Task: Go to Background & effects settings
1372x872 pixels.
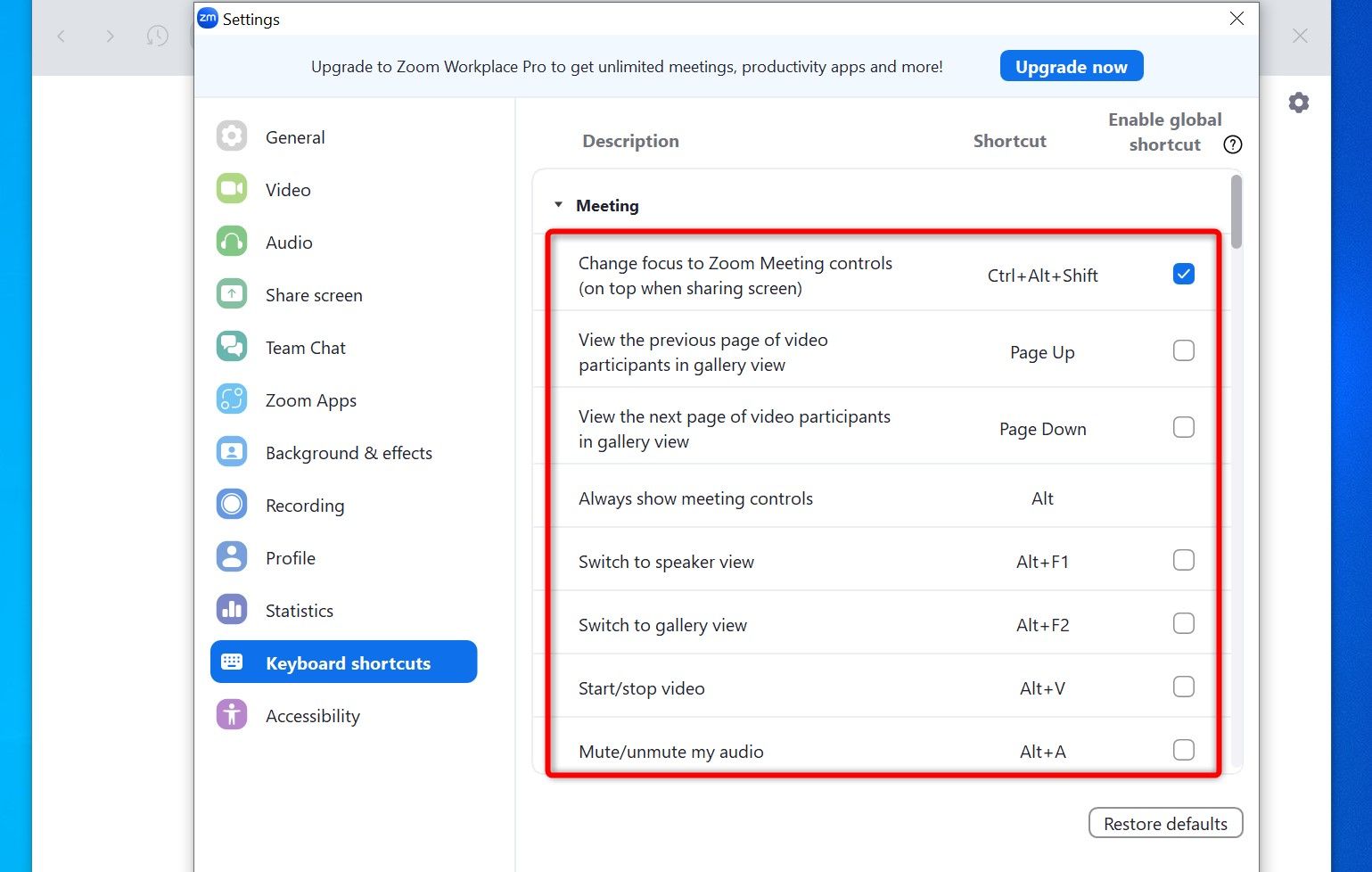Action: click(348, 453)
